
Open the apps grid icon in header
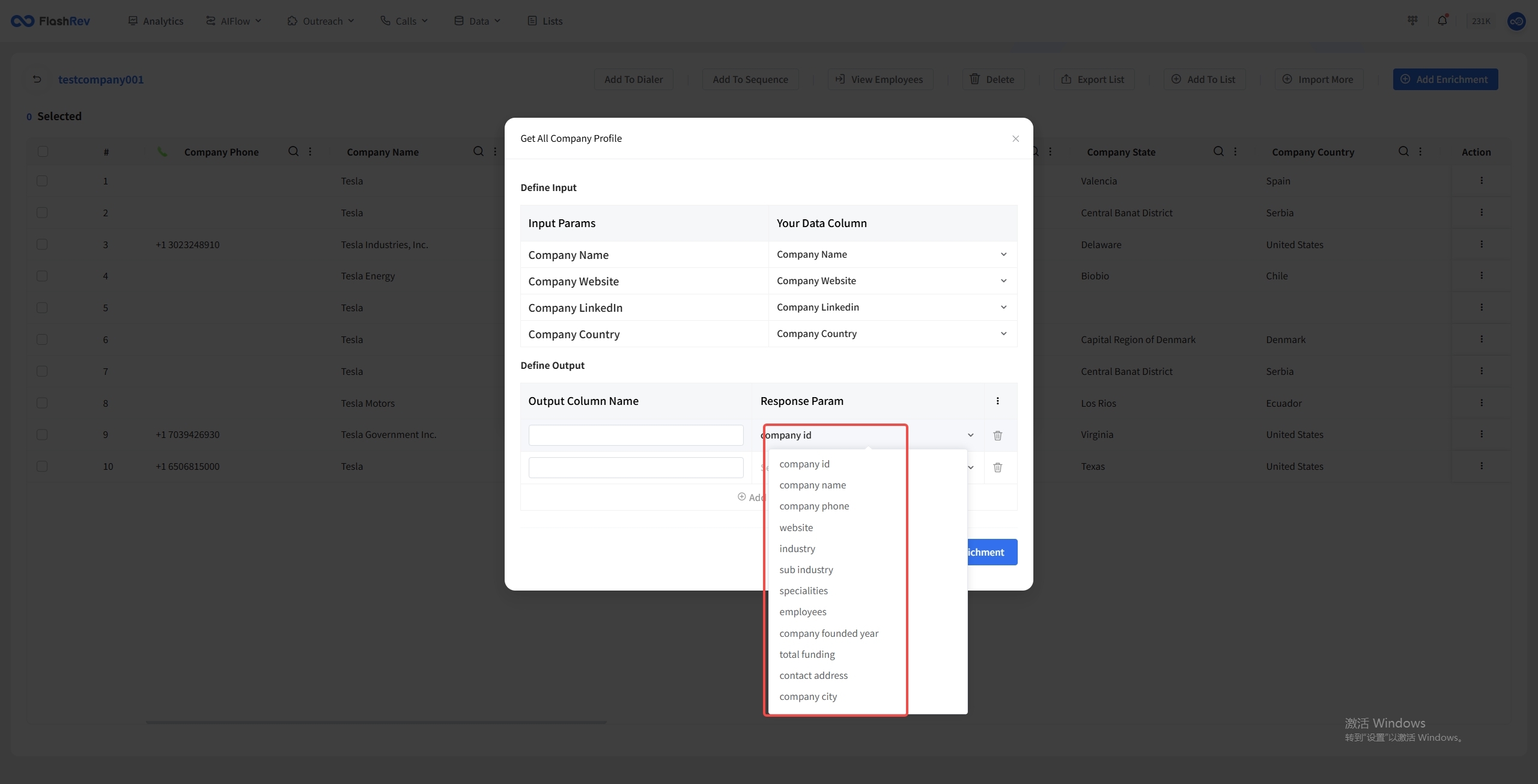pyautogui.click(x=1412, y=21)
